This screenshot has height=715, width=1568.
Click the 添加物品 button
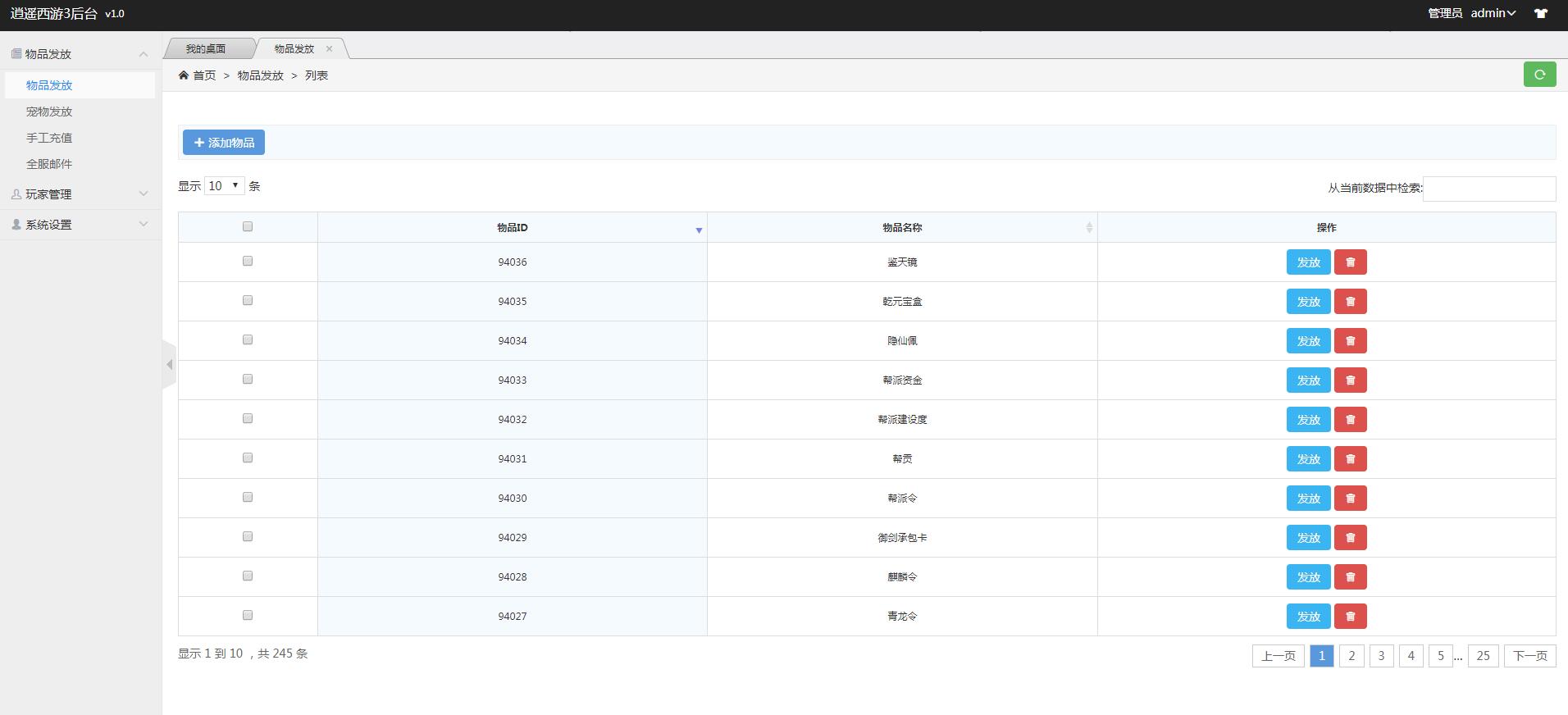223,143
